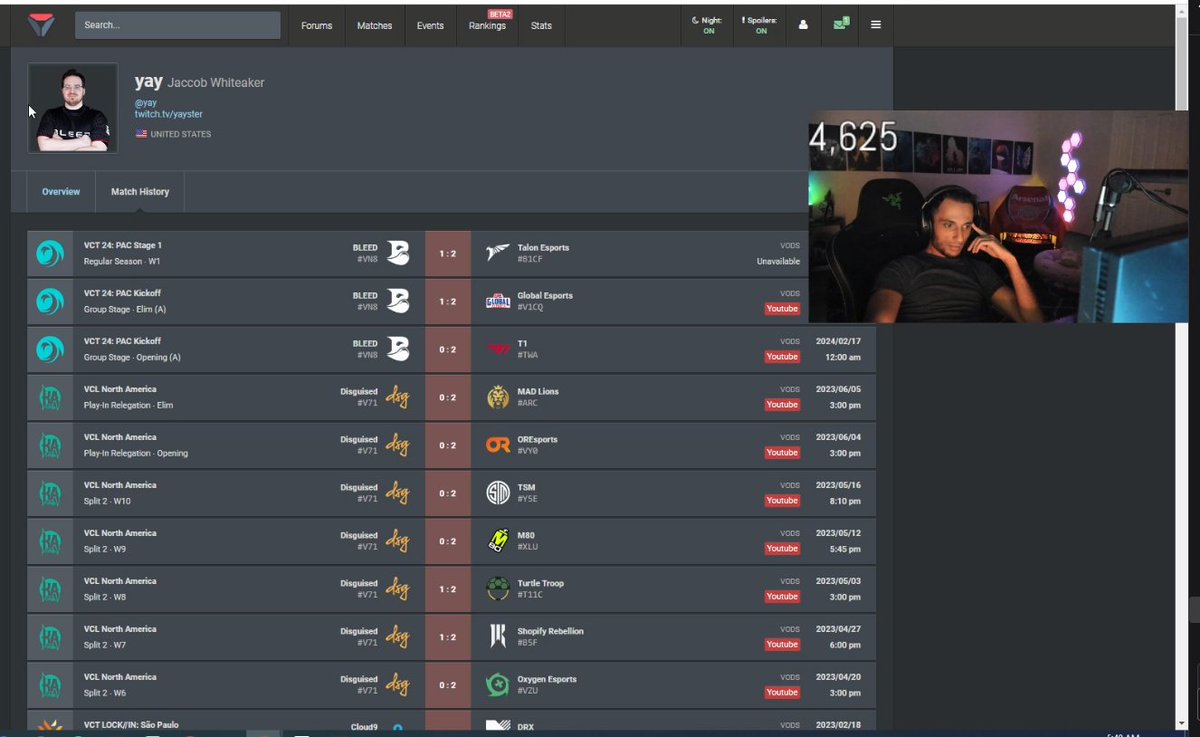Click the Global Esports team logo
Viewport: 1200px width, 737px height.
tap(498, 302)
